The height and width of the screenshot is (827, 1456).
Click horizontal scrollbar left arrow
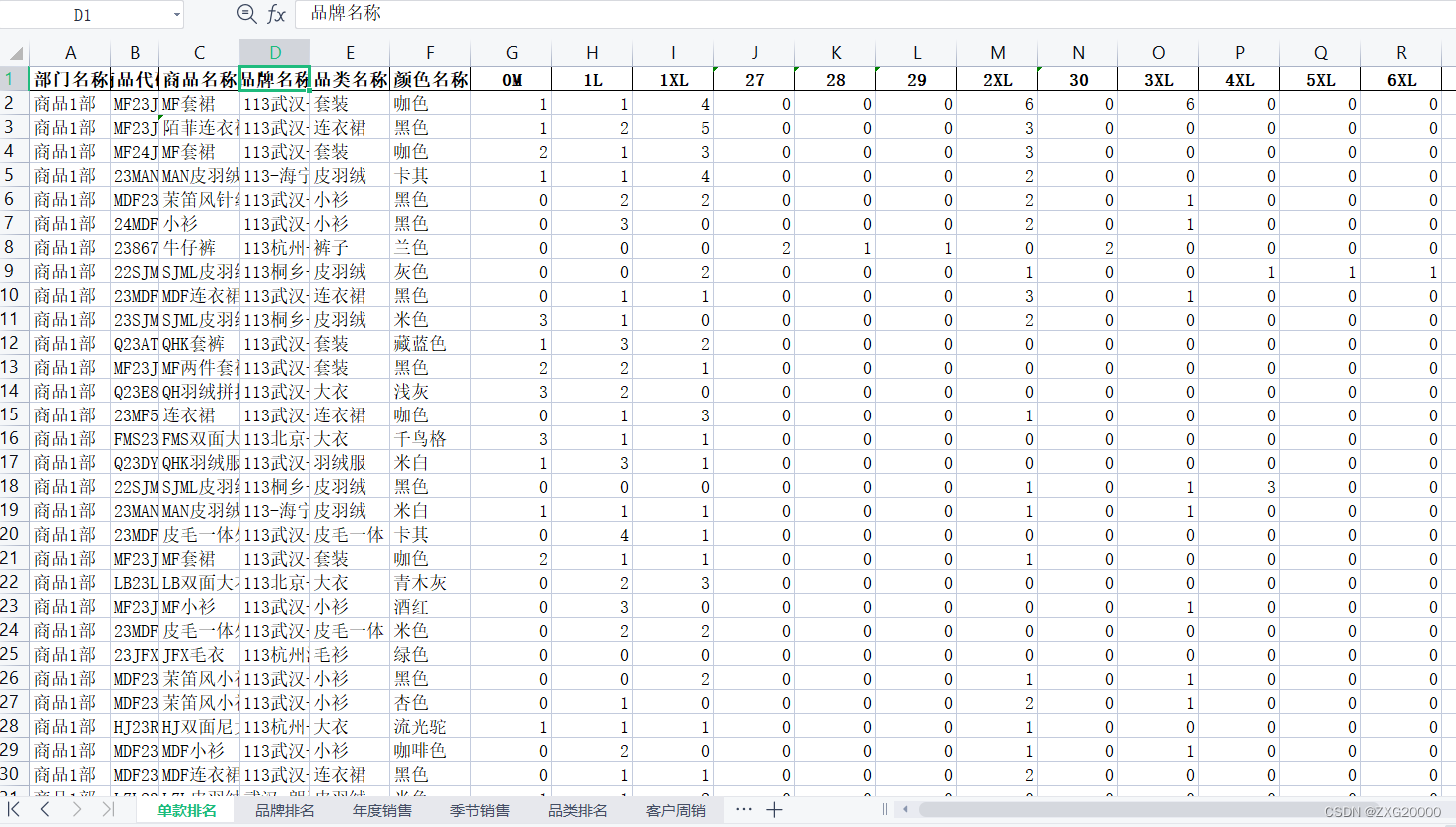(x=905, y=810)
